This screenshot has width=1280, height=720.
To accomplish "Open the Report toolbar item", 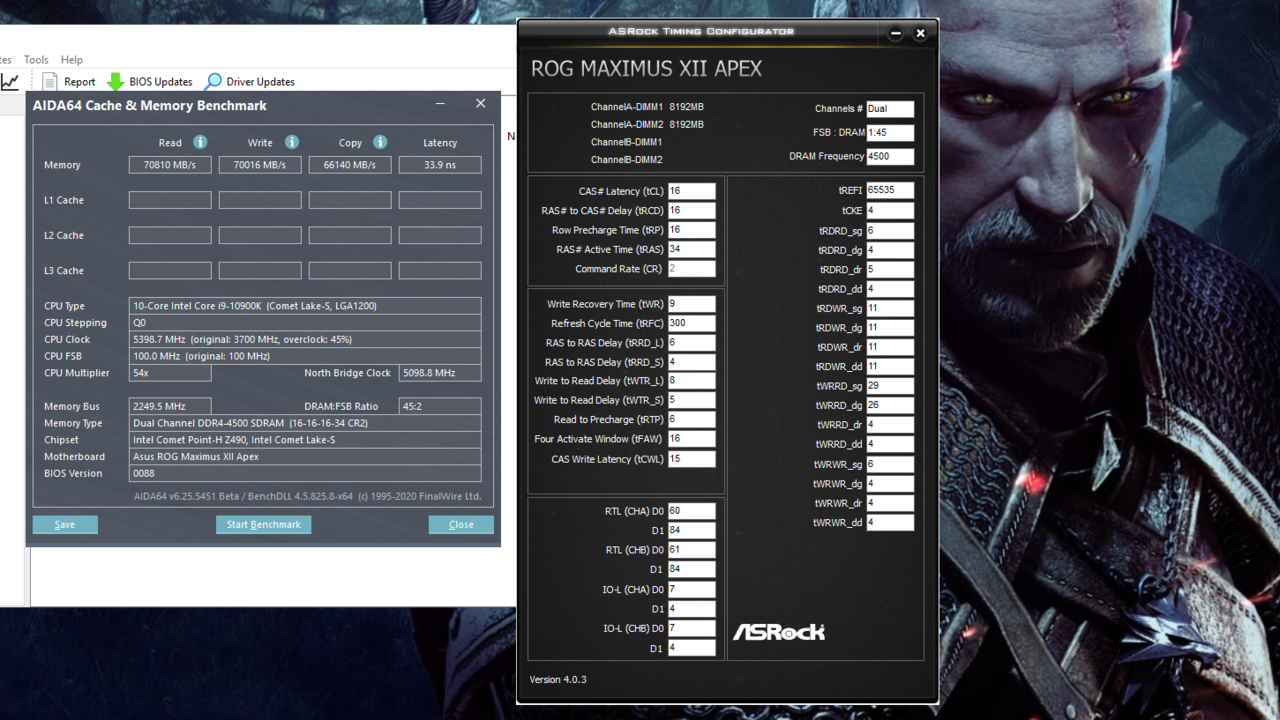I will [x=70, y=82].
